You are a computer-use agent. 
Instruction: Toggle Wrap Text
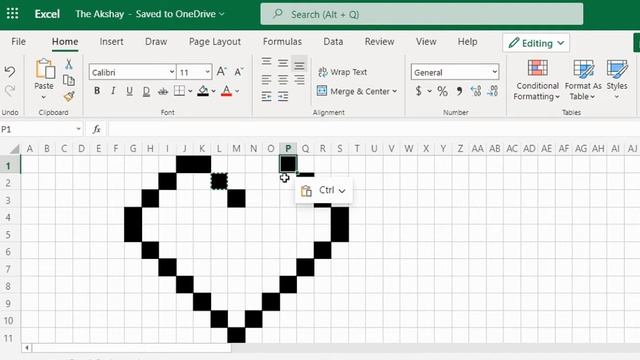point(342,72)
